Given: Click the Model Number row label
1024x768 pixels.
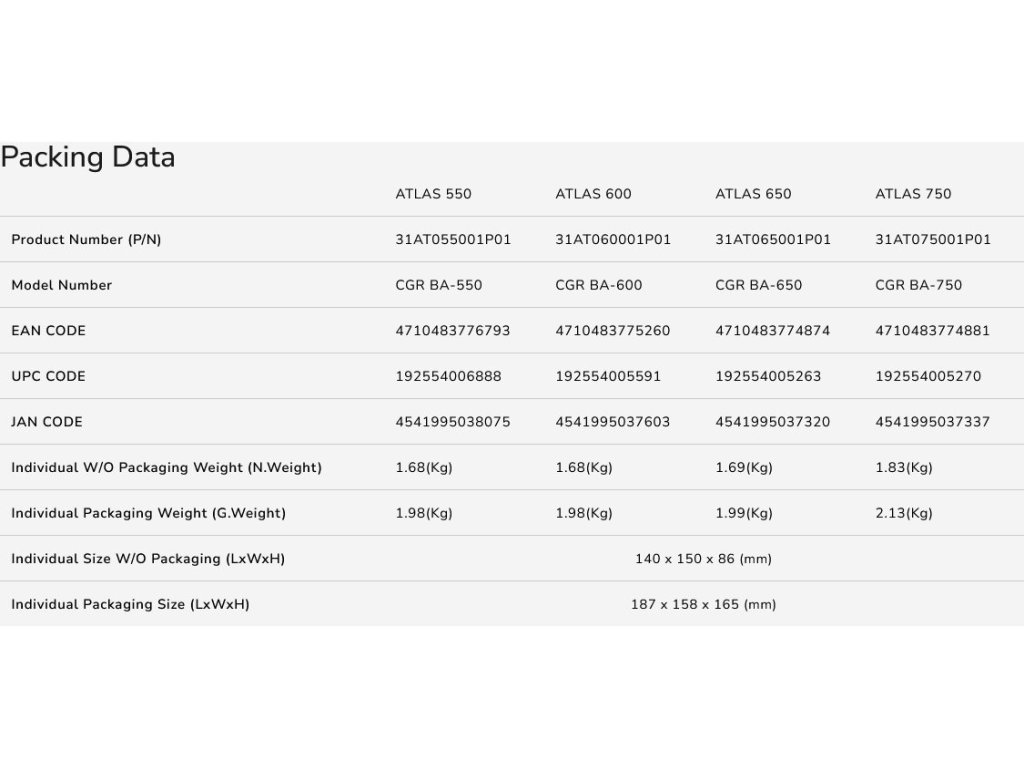Looking at the screenshot, I should point(61,285).
